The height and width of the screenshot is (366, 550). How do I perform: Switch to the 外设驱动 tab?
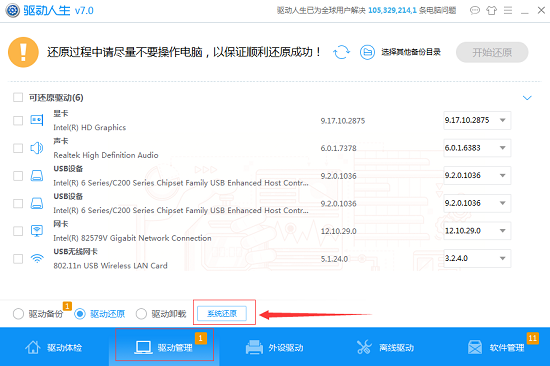[275, 347]
